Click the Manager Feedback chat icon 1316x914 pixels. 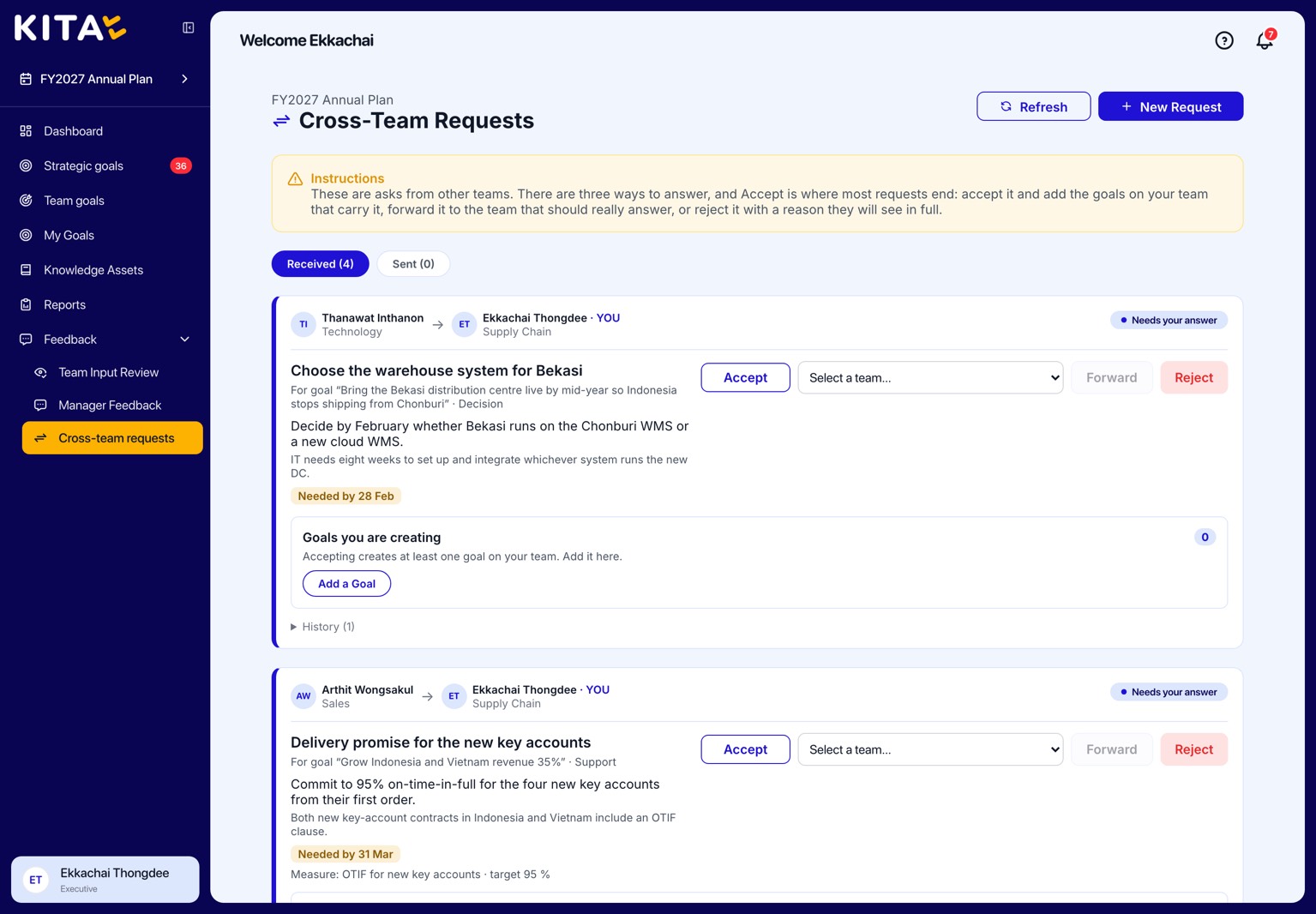coord(40,405)
